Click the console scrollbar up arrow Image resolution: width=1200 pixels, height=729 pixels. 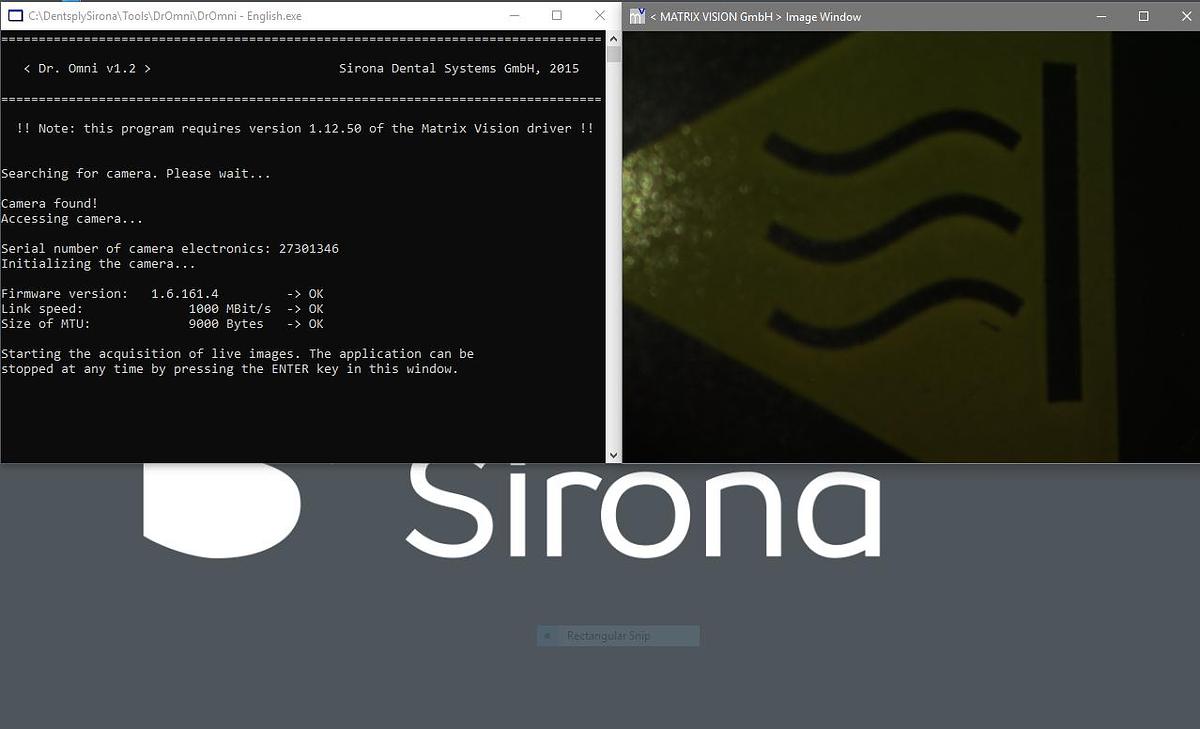click(x=614, y=38)
